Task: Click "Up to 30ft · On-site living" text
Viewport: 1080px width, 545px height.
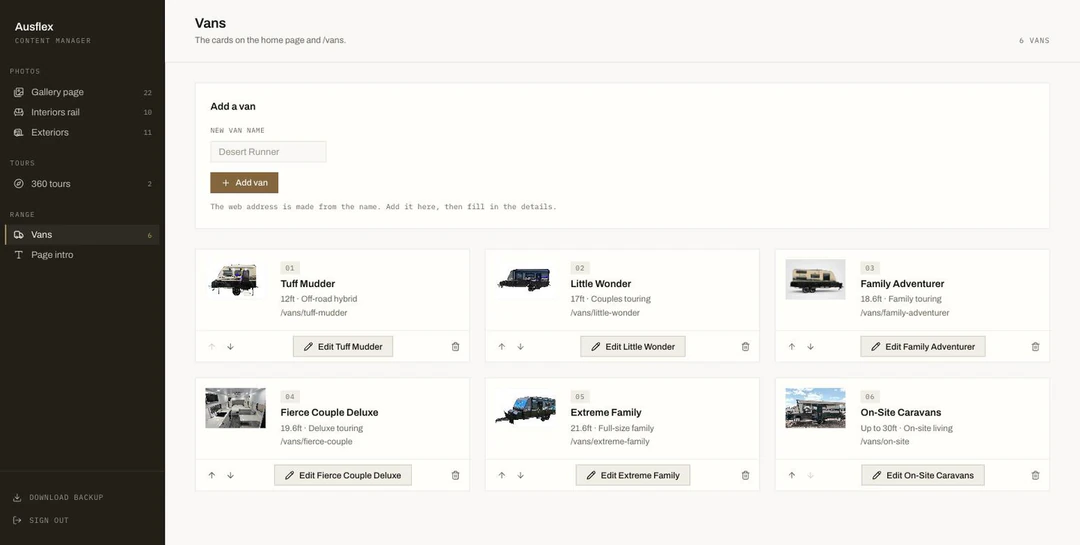Action: (x=906, y=428)
